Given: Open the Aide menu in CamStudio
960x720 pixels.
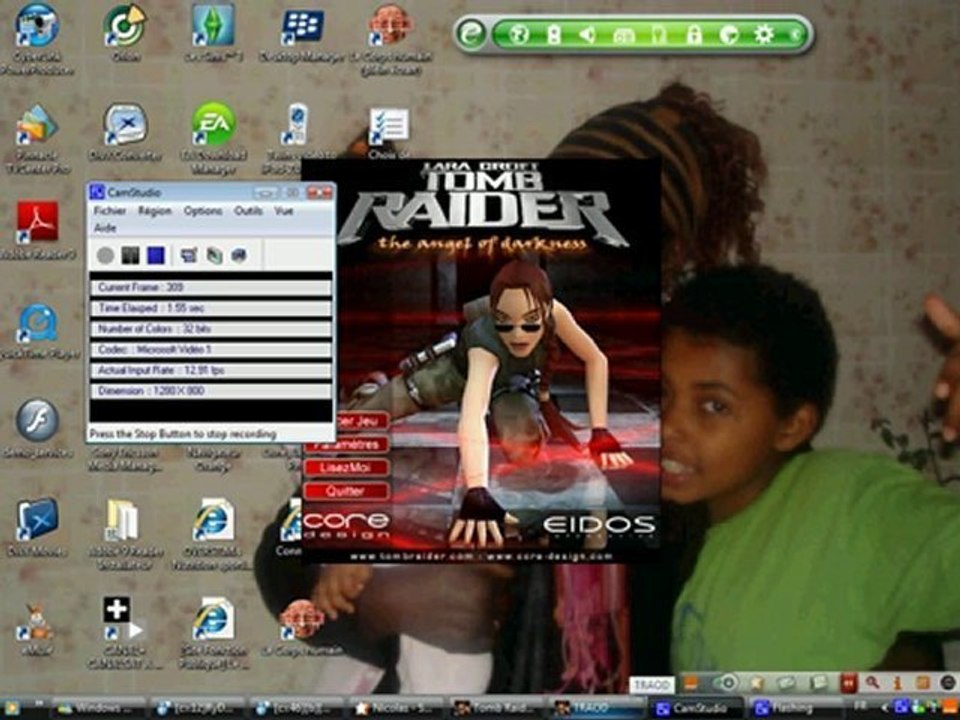Looking at the screenshot, I should click(x=105, y=228).
